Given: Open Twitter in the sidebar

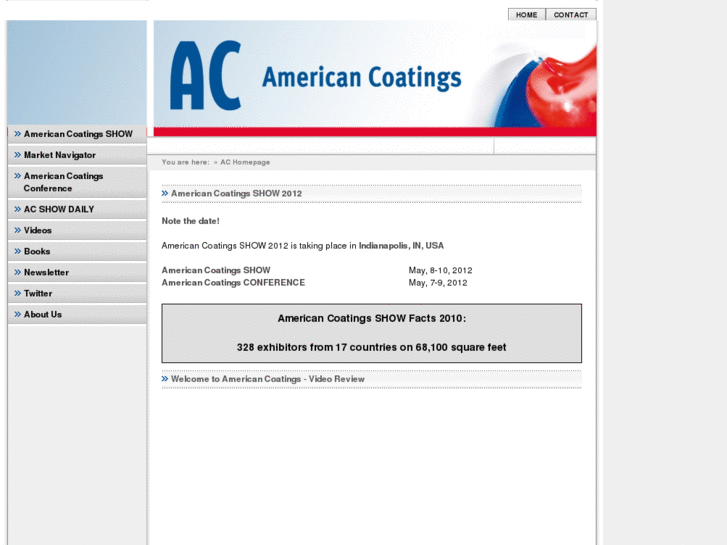Looking at the screenshot, I should tap(77, 293).
